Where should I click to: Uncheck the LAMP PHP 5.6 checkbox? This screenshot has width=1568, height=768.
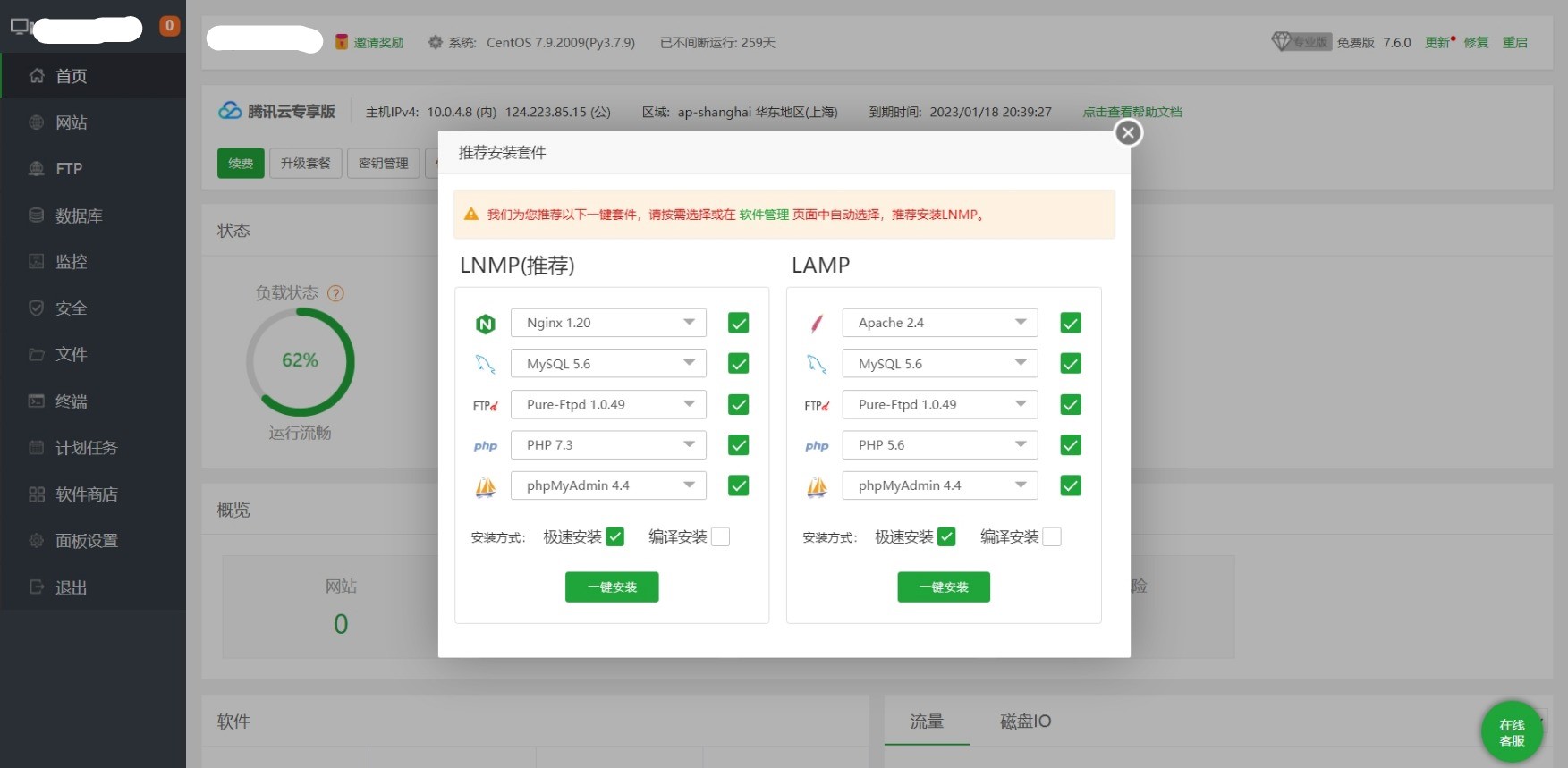pos(1070,445)
